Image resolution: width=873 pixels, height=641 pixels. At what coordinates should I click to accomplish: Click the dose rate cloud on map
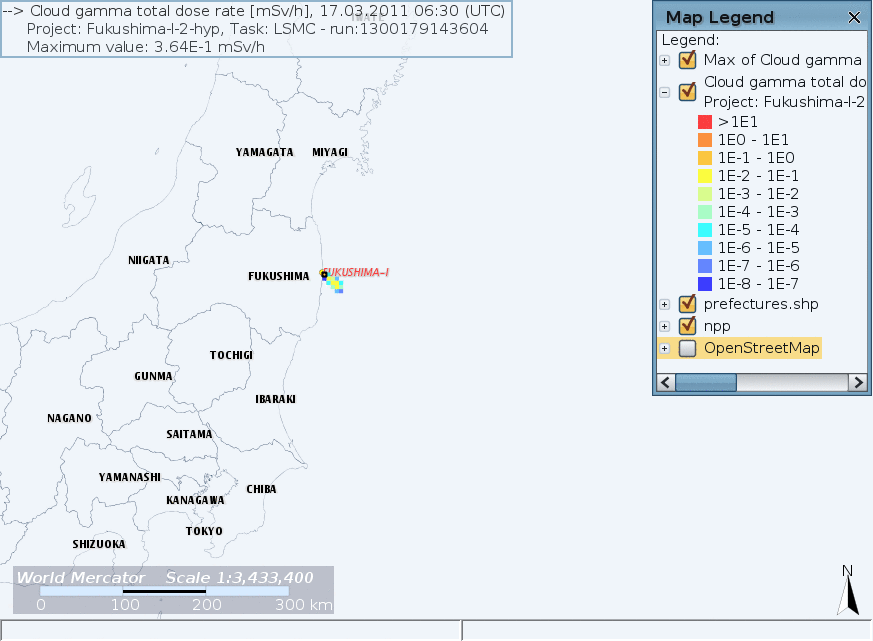pyautogui.click(x=336, y=284)
